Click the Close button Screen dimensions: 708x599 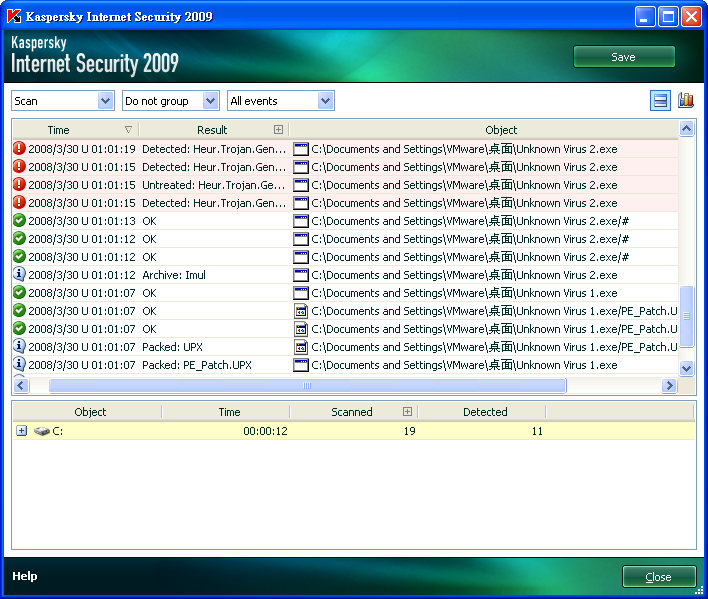[x=659, y=577]
